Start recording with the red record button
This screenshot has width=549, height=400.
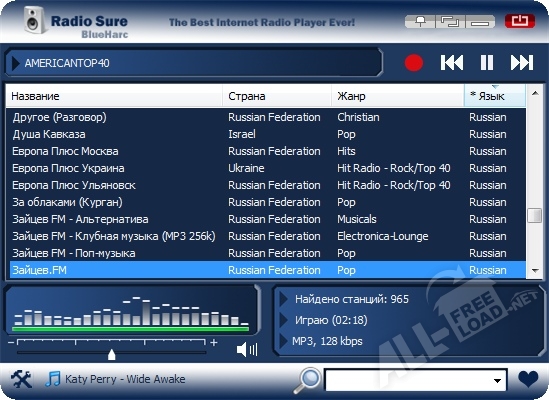point(414,63)
